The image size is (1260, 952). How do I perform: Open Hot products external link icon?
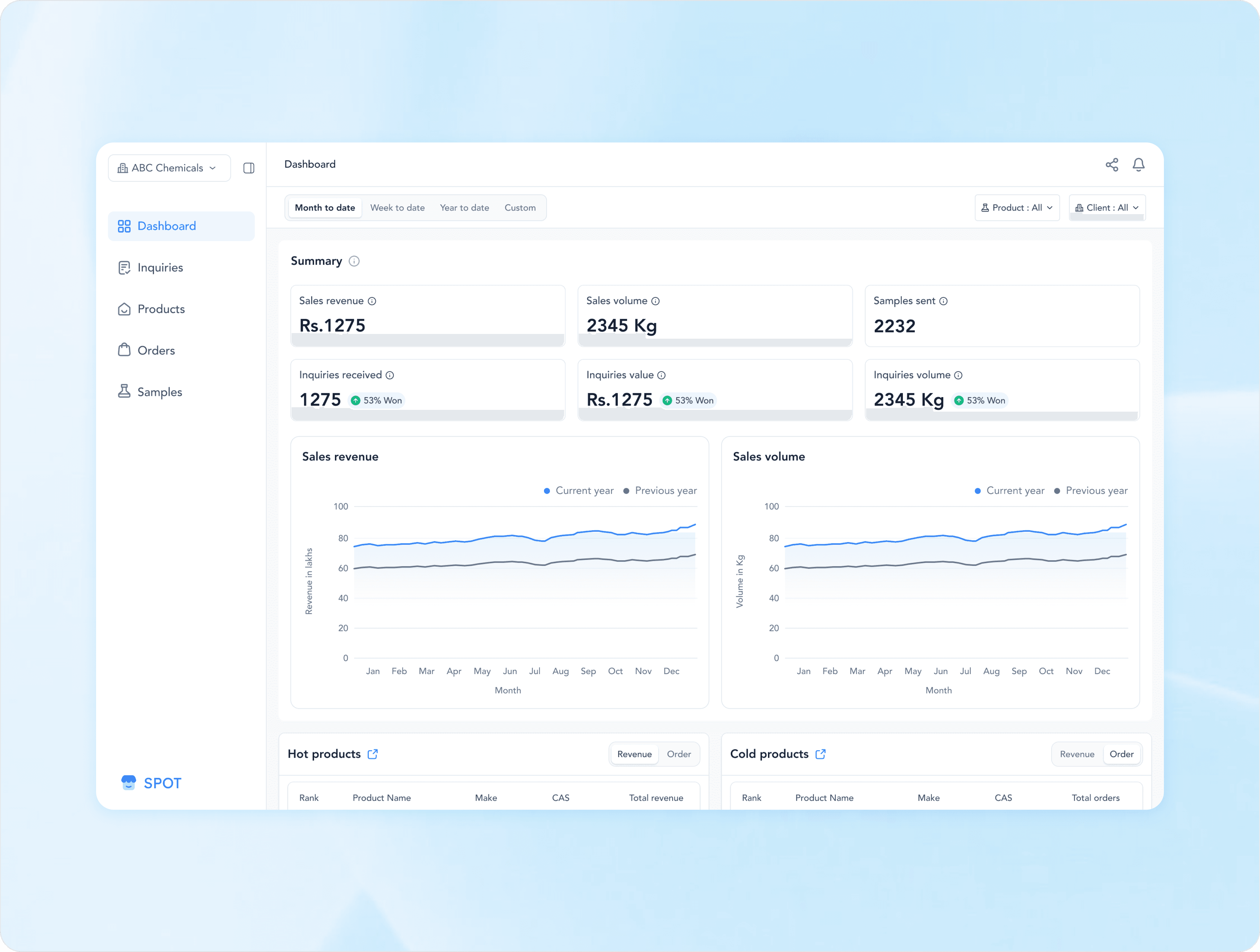[x=373, y=754]
